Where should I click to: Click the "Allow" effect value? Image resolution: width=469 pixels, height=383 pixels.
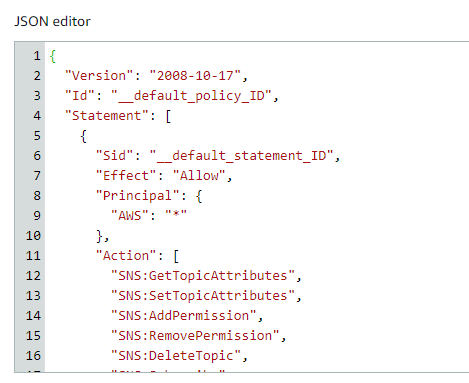pos(199,176)
